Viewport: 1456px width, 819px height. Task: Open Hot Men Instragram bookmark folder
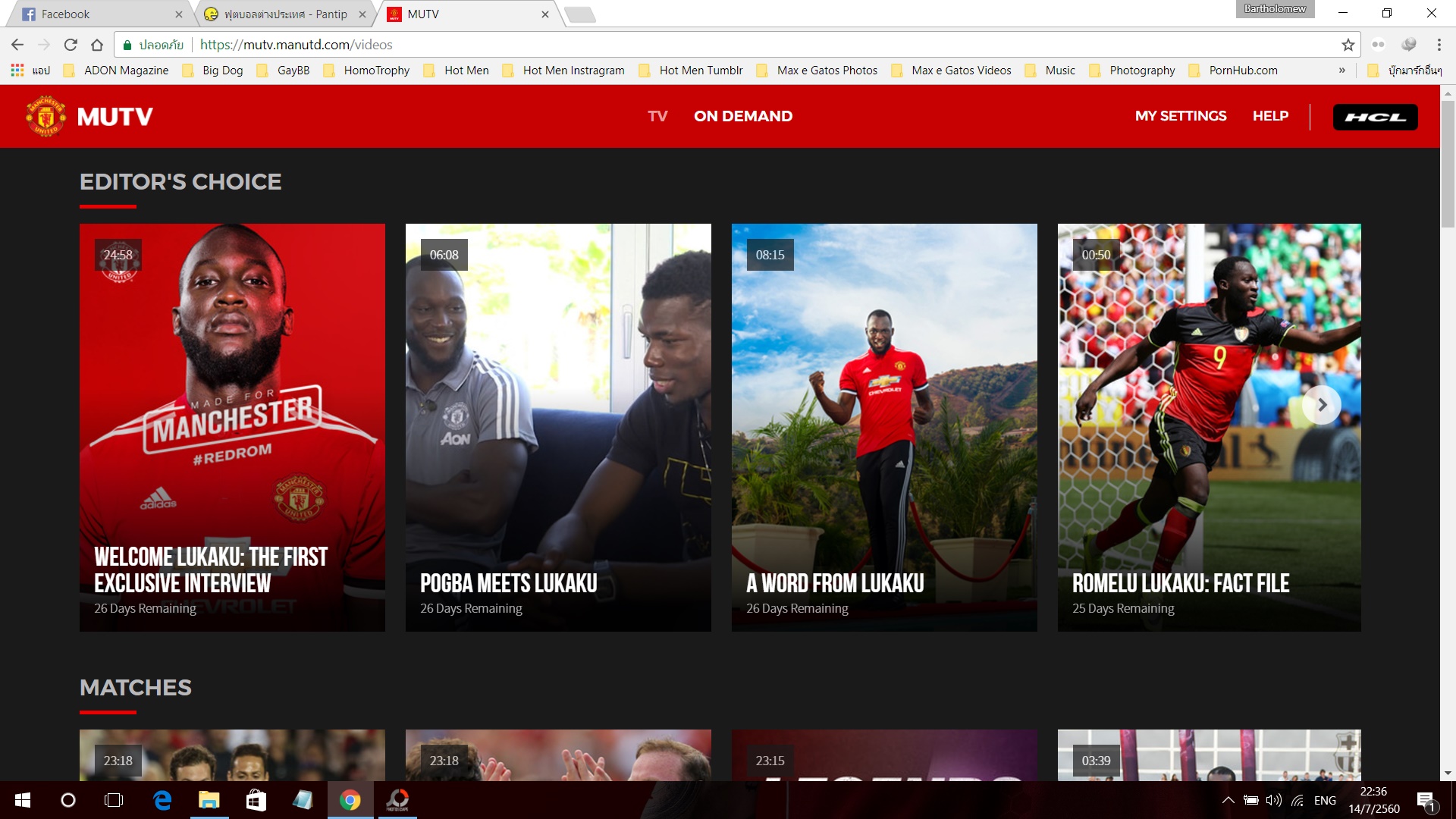[x=564, y=70]
